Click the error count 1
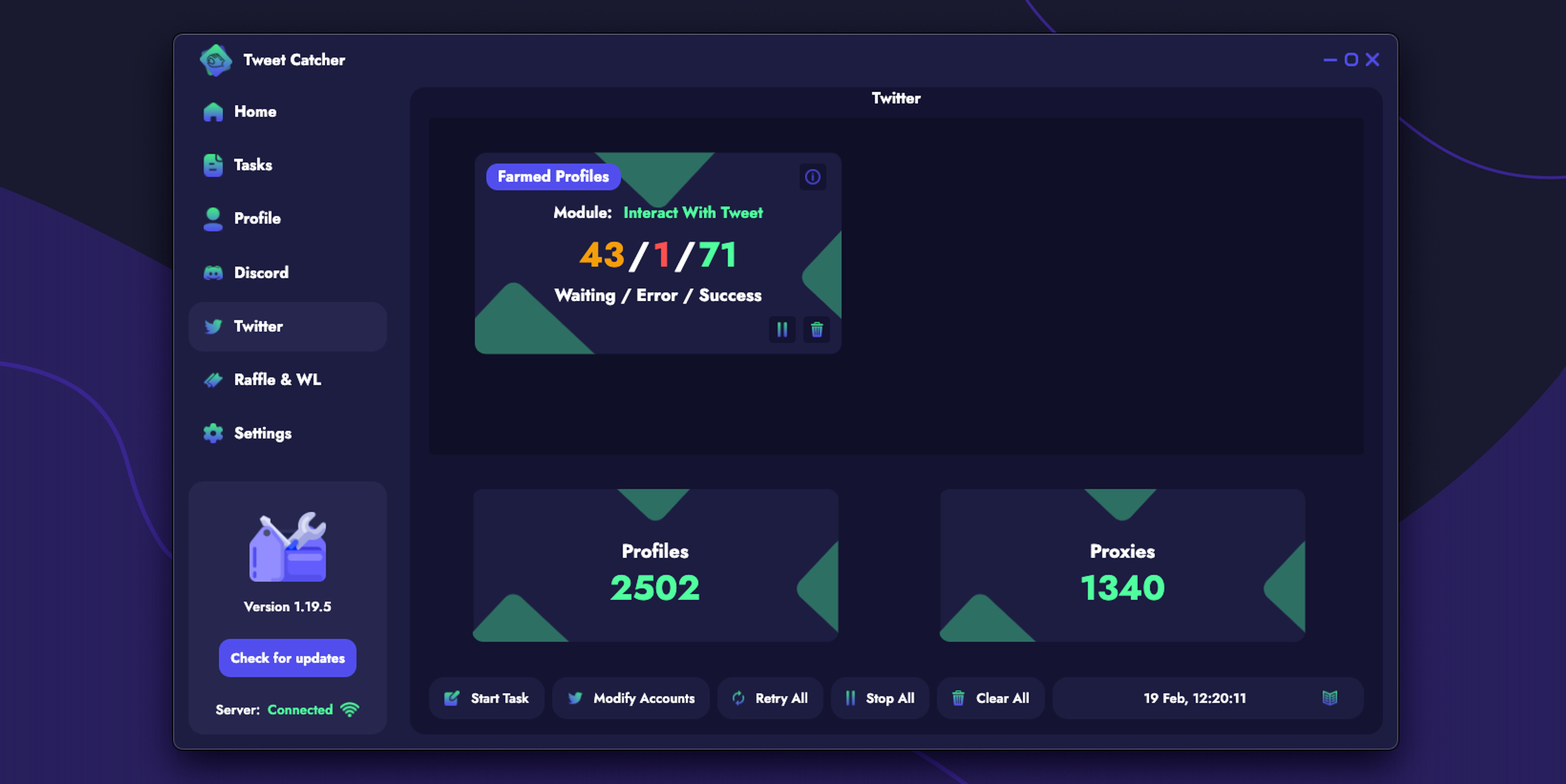1566x784 pixels. pos(661,255)
